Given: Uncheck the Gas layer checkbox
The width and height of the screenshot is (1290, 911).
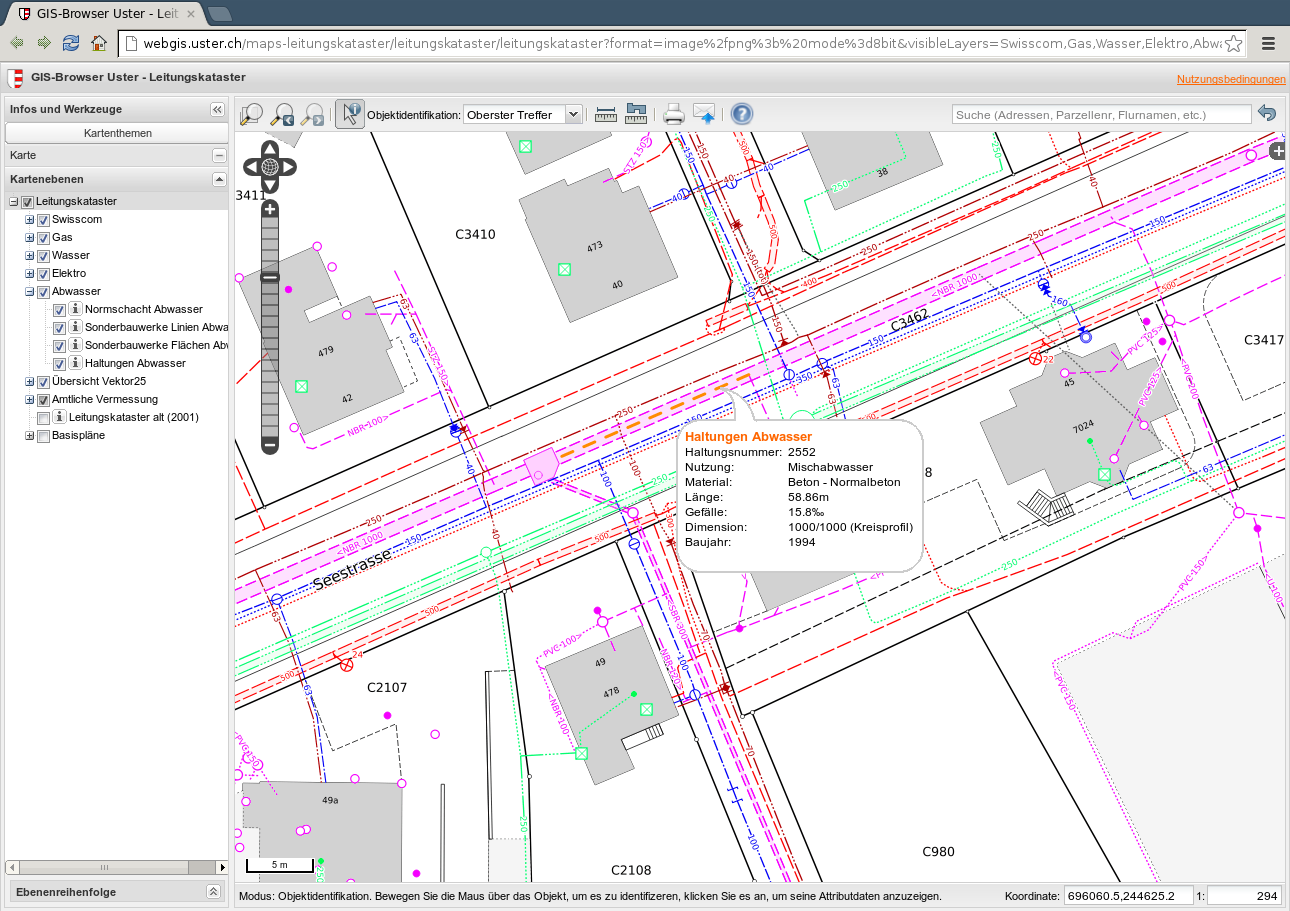Looking at the screenshot, I should [43, 238].
